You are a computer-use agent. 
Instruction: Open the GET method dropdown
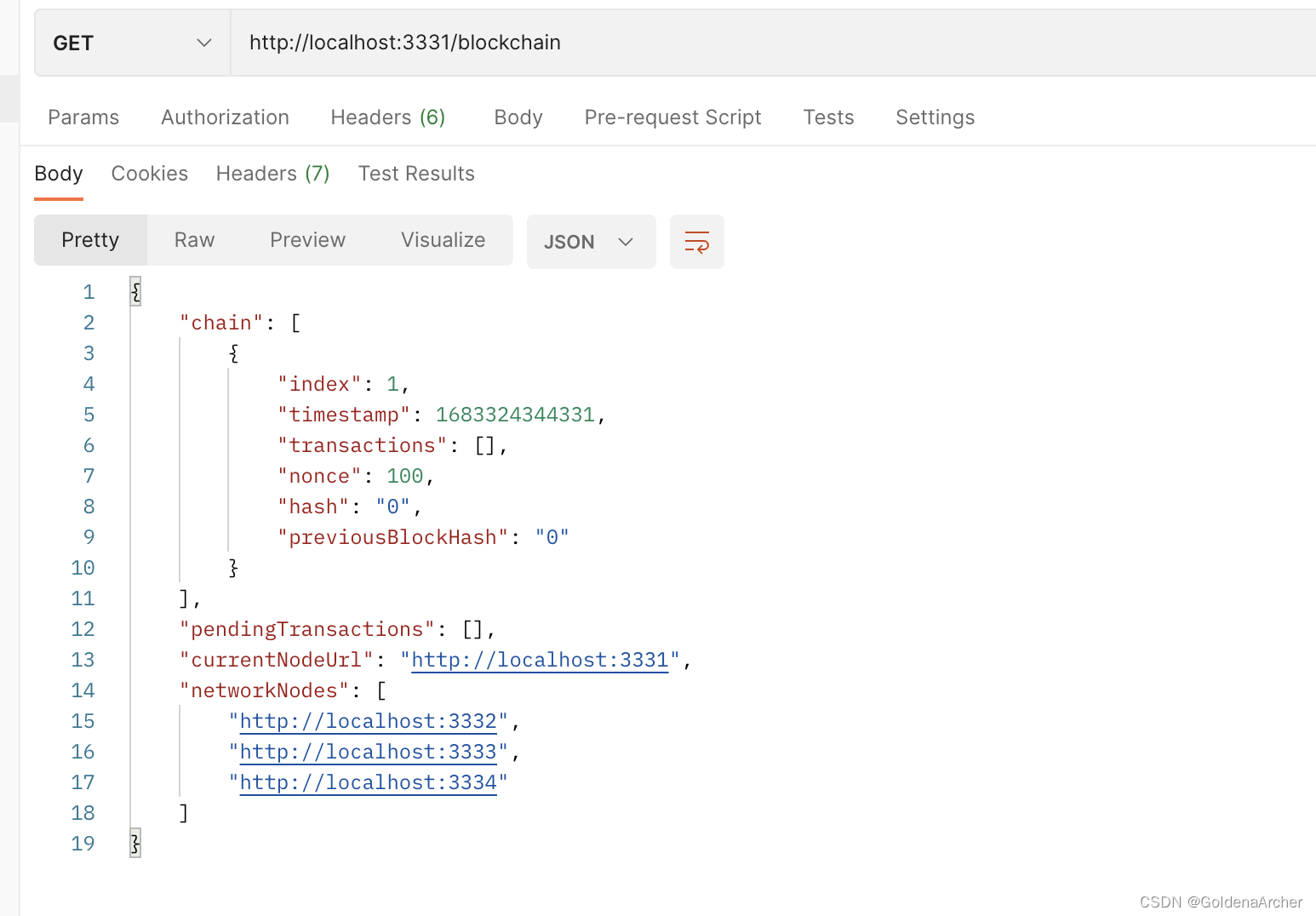click(132, 43)
